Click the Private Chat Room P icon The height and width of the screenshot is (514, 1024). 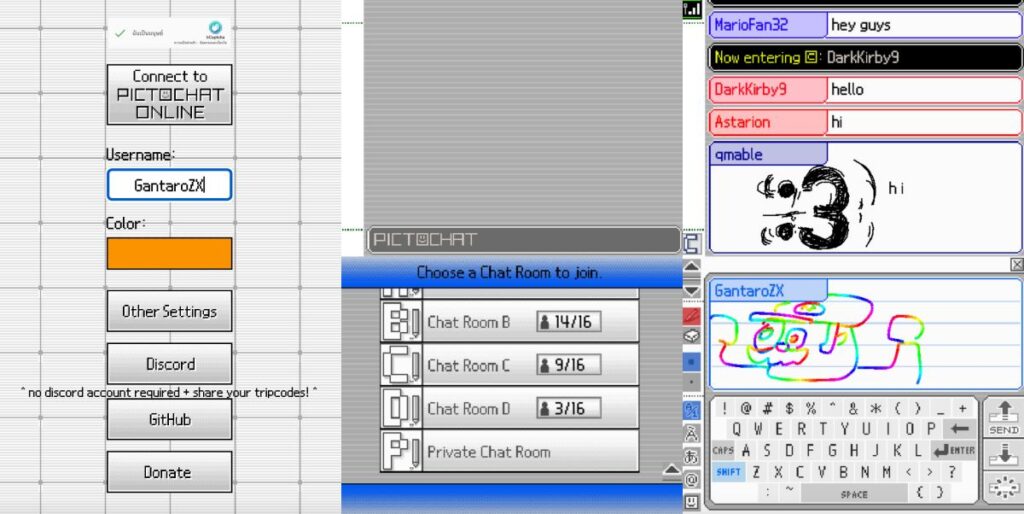click(x=401, y=451)
